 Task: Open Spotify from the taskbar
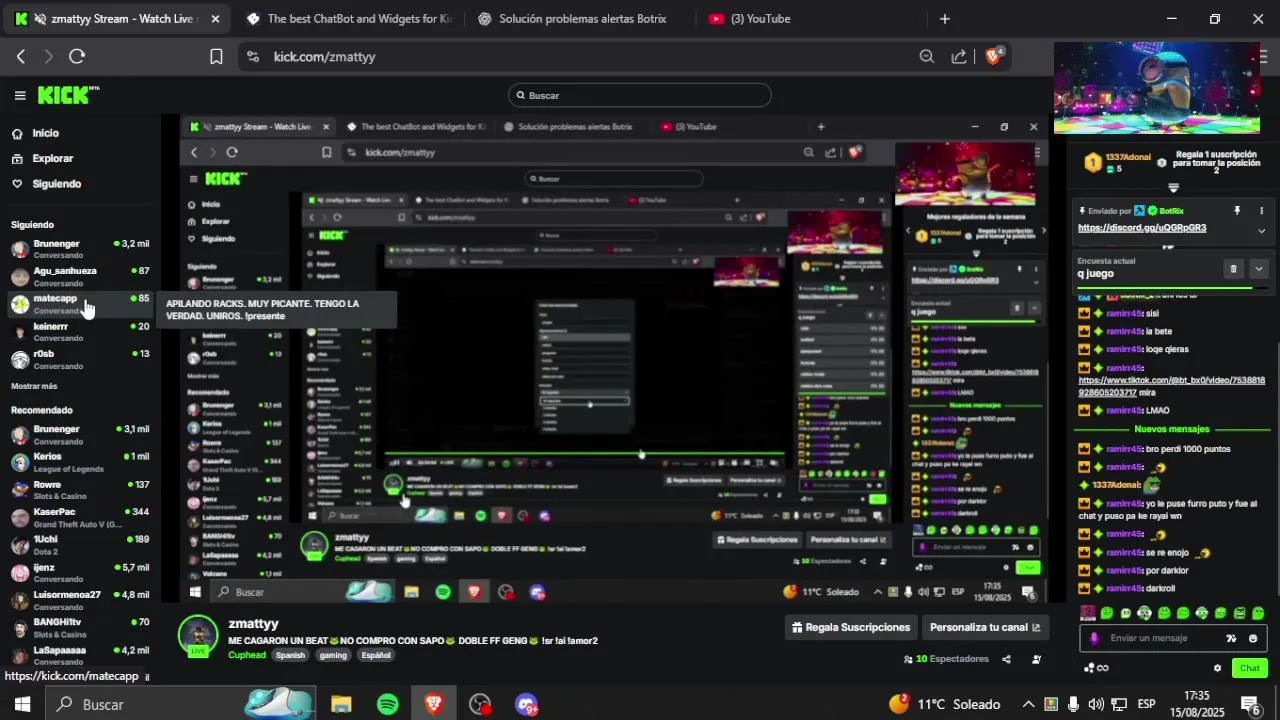(x=388, y=704)
